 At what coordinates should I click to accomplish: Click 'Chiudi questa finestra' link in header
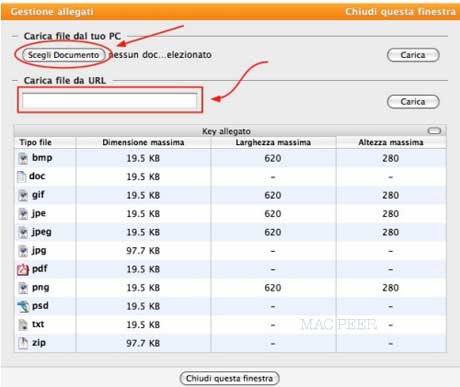coord(400,12)
